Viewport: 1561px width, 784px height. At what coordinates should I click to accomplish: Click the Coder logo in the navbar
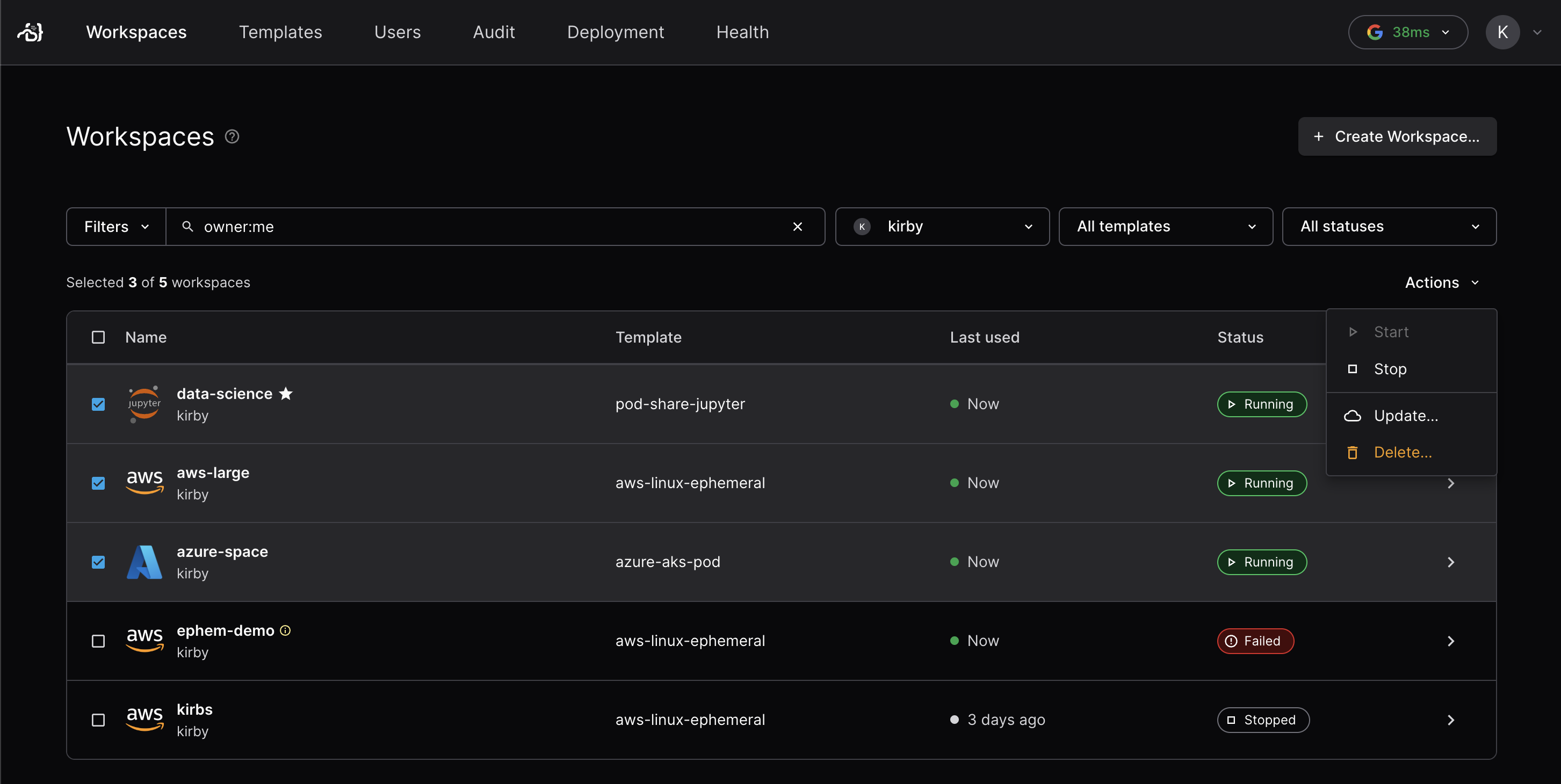(30, 32)
